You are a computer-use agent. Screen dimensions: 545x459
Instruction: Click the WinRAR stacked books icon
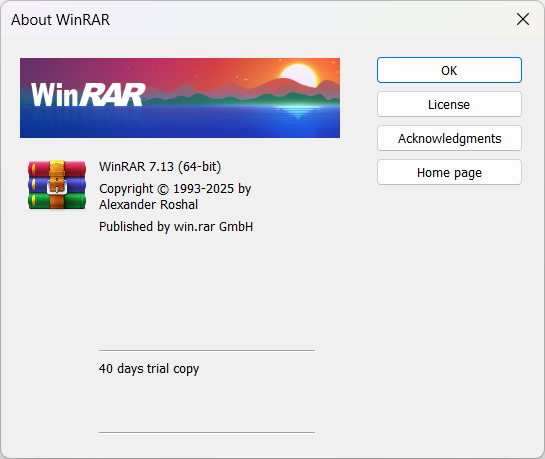[x=57, y=185]
